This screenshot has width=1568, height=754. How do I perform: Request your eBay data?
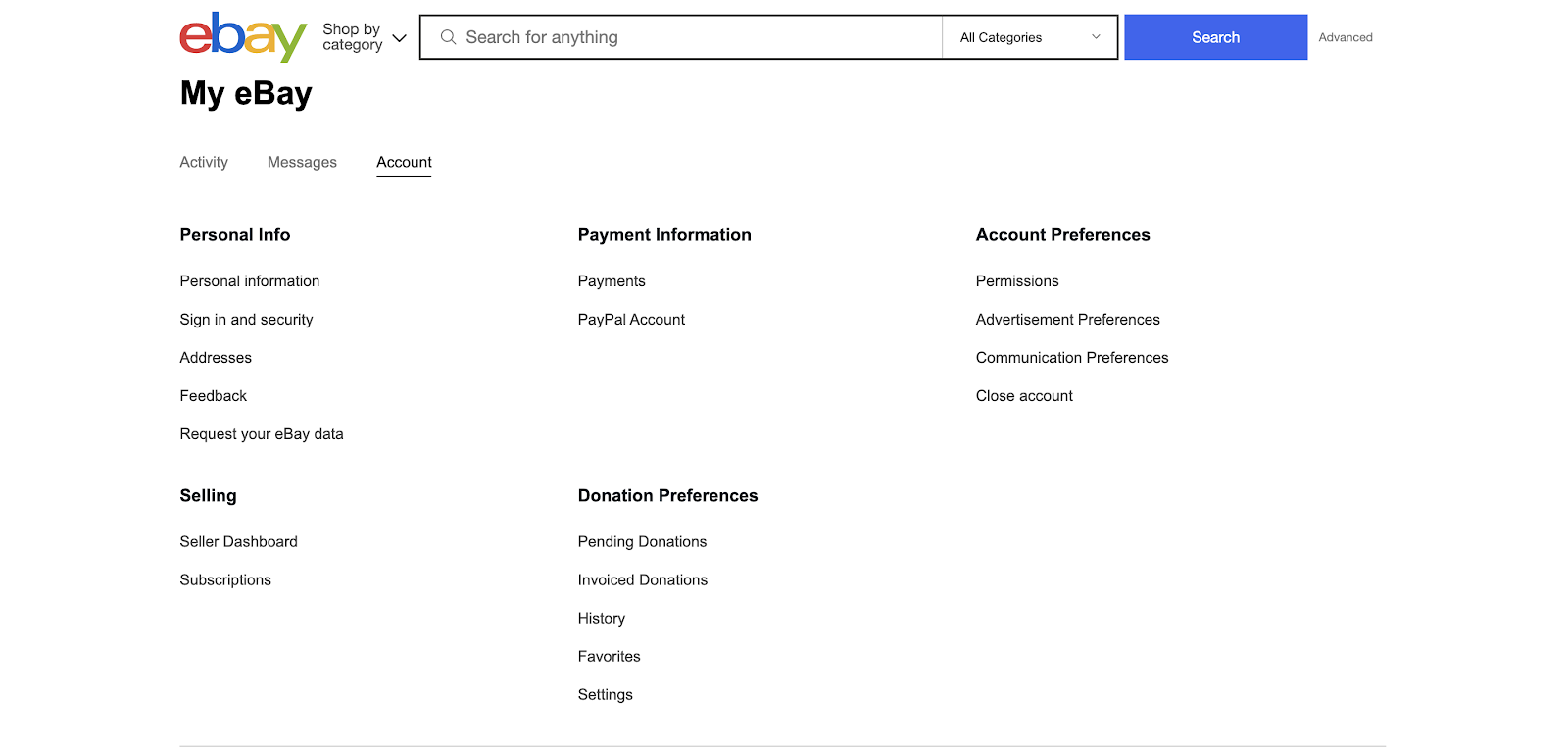[x=261, y=433]
